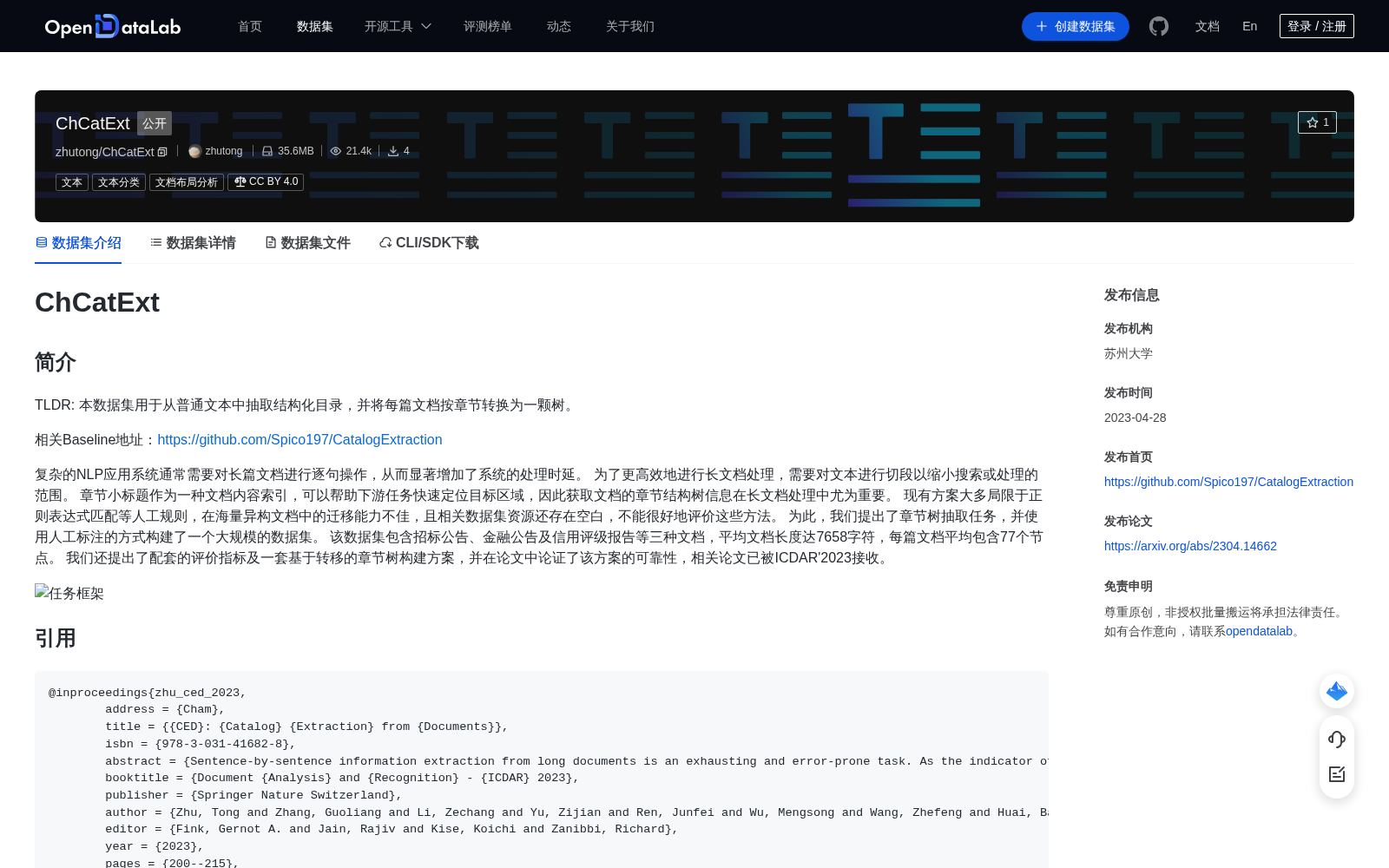Open 数据集 navigation item
Viewport: 1389px width, 868px height.
point(314,26)
